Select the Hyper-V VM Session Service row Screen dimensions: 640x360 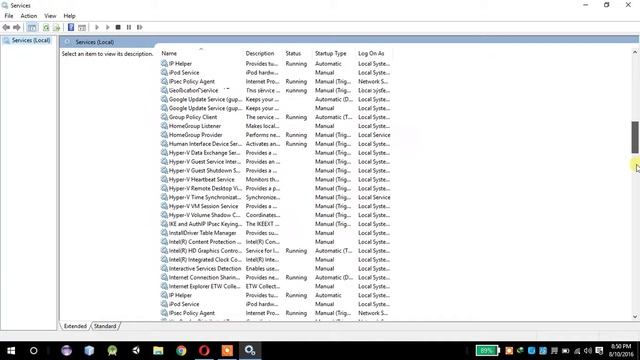point(276,207)
